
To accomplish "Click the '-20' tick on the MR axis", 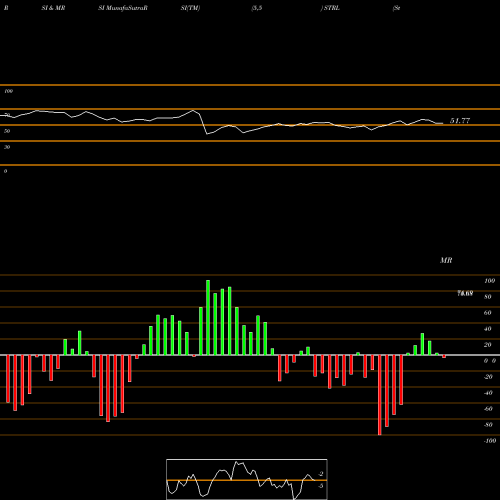I will tap(488, 377).
